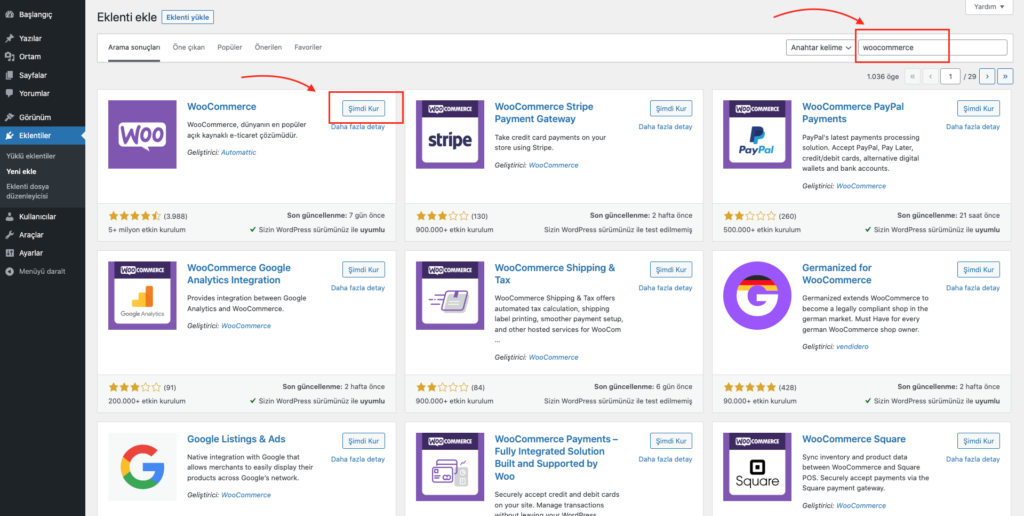Image resolution: width=1024 pixels, height=516 pixels.
Task: Click the Ortam media icon
Action: pos(9,57)
